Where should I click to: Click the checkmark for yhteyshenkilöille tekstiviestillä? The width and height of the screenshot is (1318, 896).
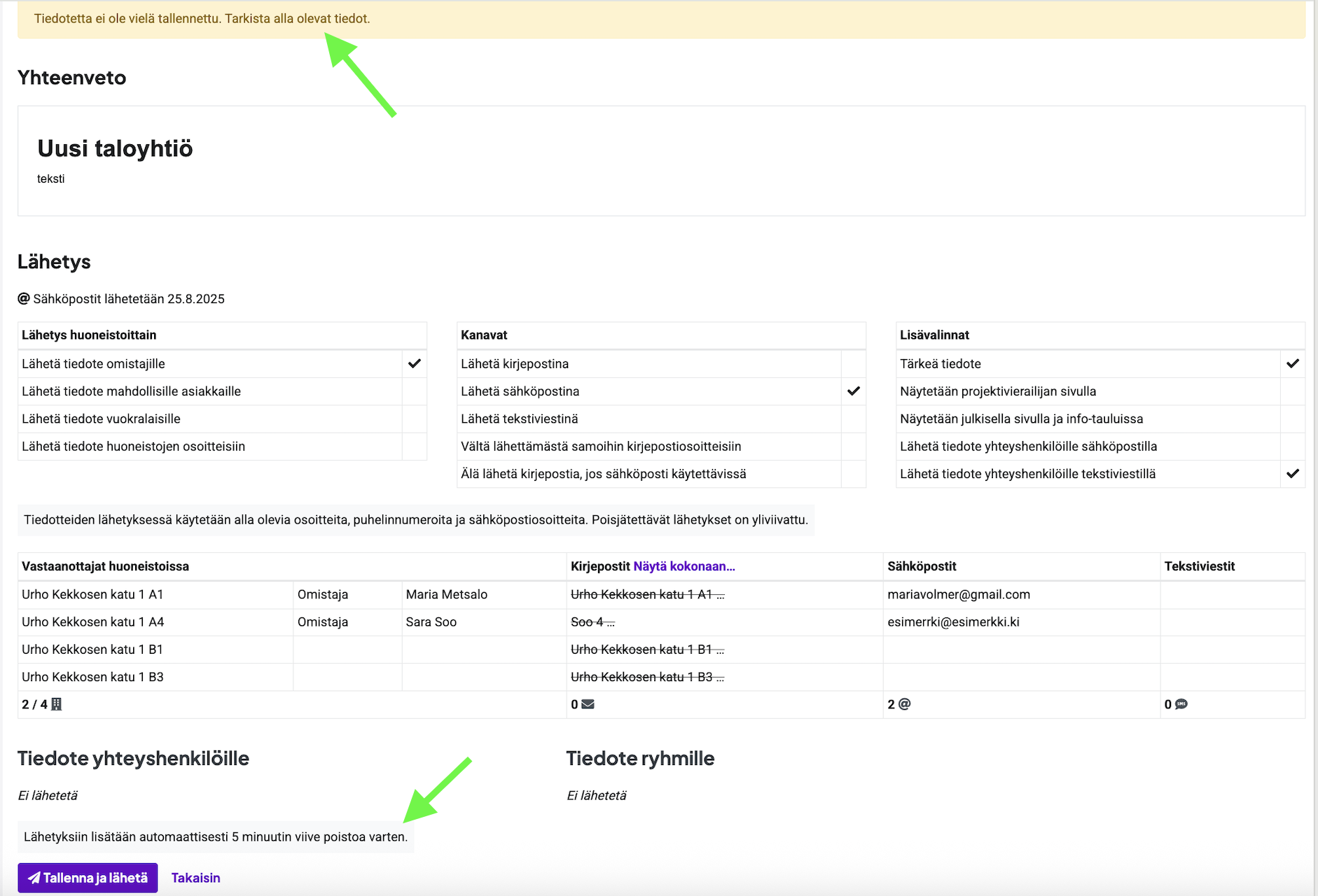[x=1292, y=474]
